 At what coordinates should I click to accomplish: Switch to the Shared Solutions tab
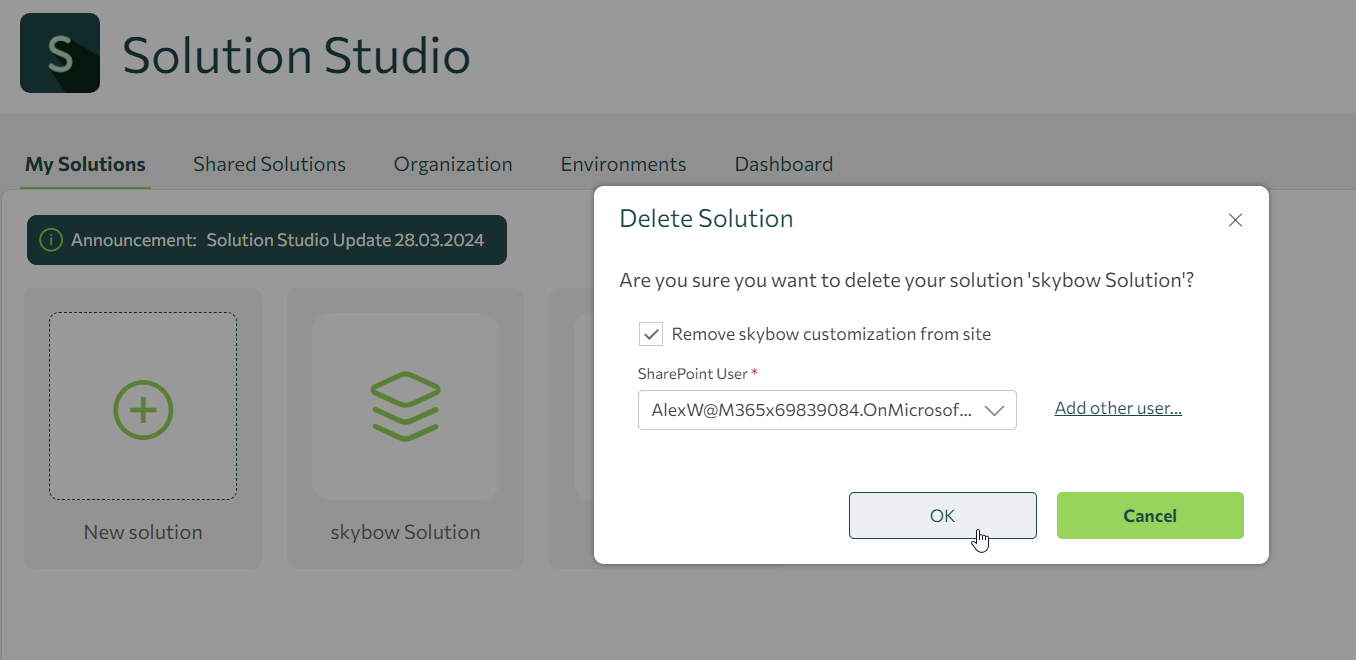269,163
